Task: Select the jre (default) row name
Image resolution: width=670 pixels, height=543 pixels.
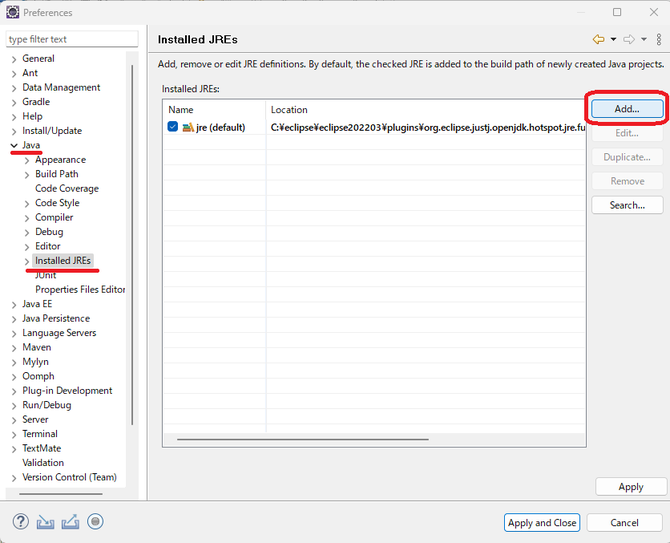Action: [220, 127]
